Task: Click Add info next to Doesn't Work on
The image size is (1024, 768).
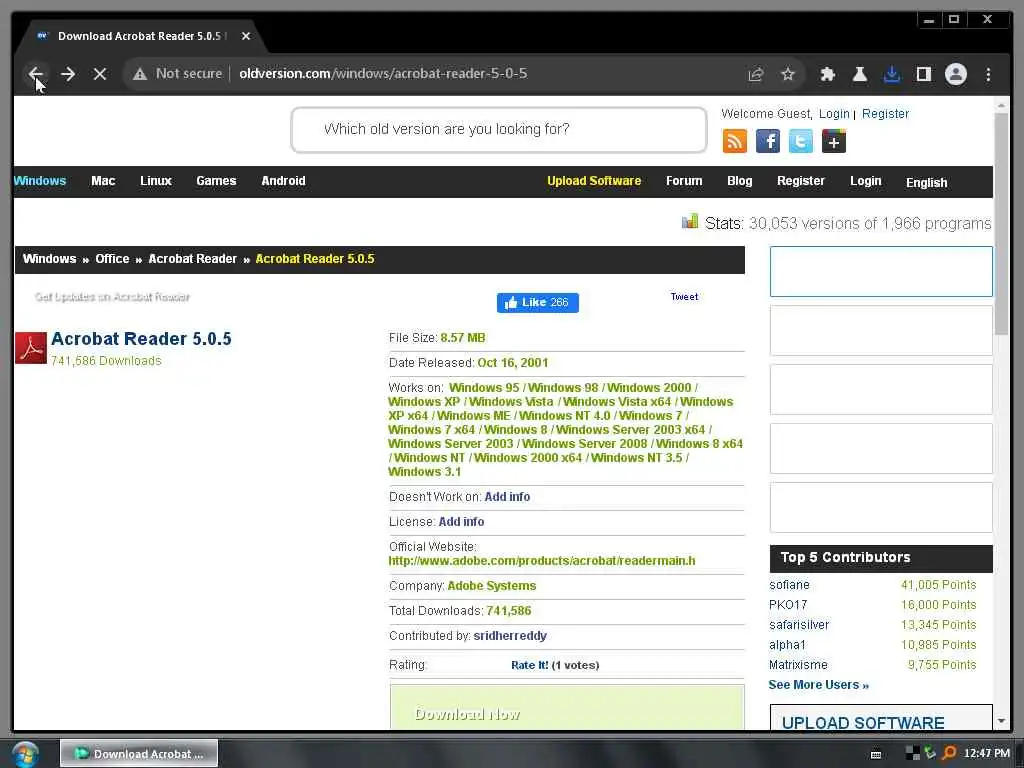Action: (507, 497)
